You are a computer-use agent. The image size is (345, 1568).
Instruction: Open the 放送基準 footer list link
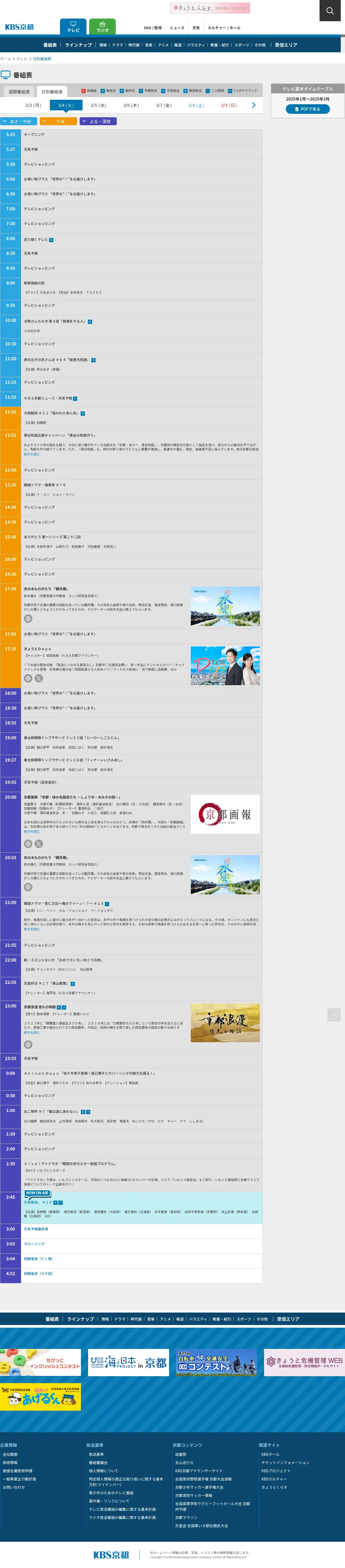pos(96,1454)
